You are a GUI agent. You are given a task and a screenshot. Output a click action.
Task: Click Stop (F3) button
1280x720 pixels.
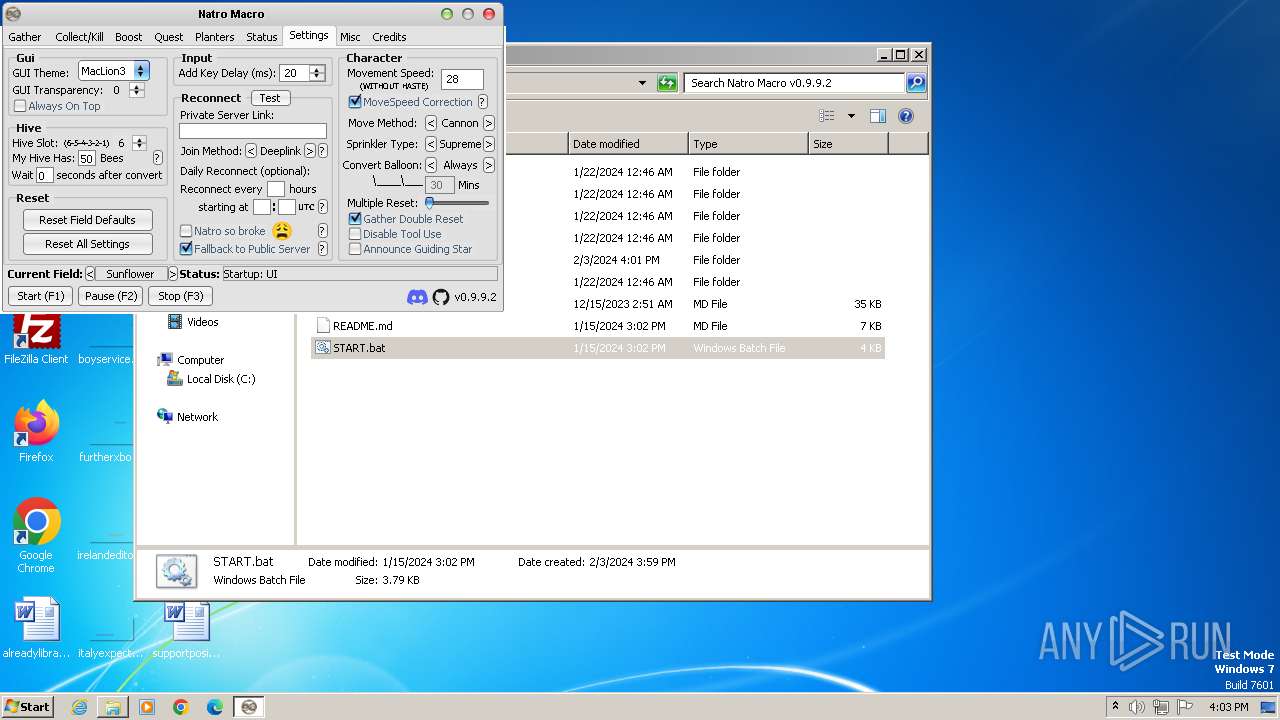pos(181,296)
